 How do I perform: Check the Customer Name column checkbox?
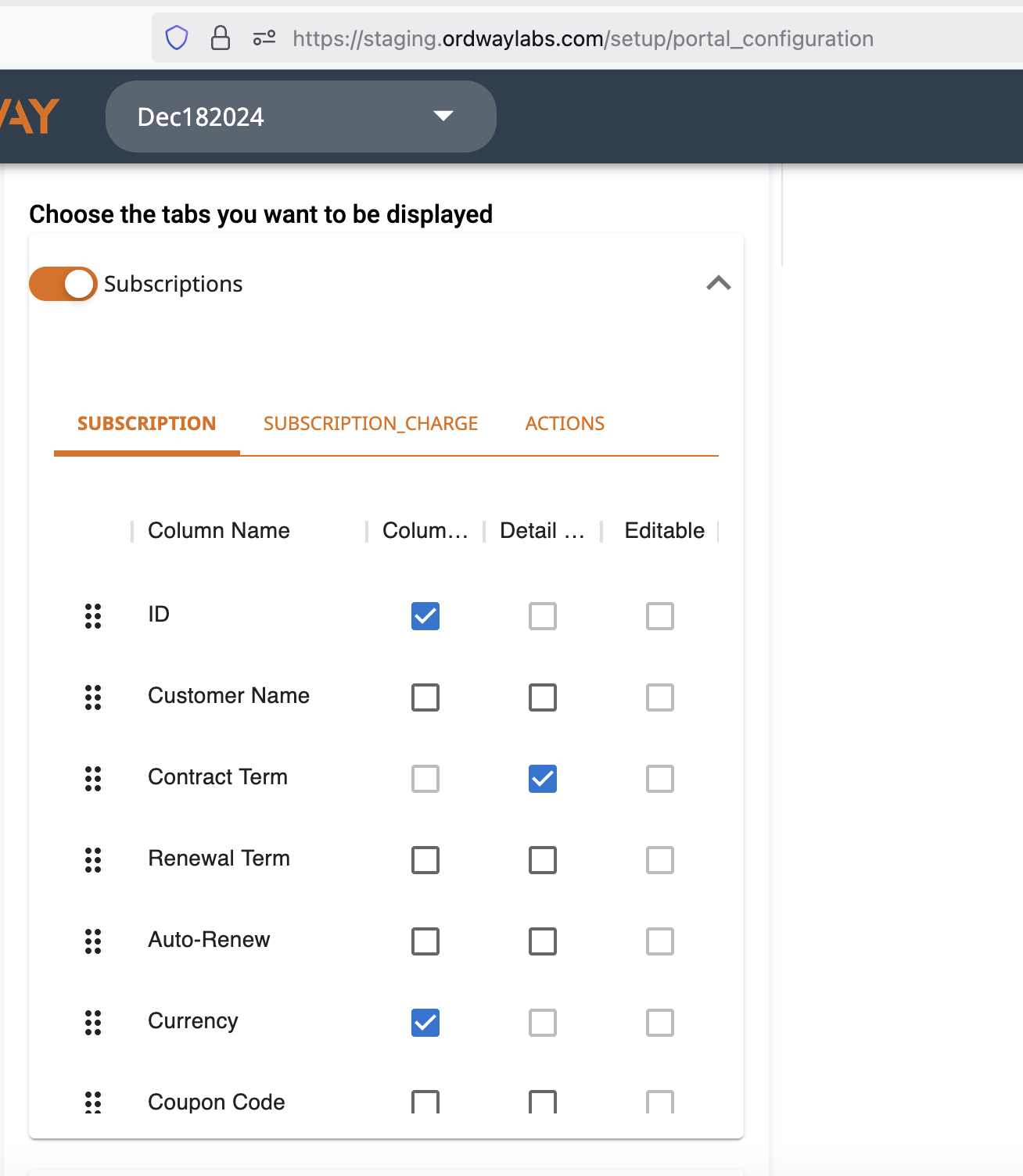425,697
